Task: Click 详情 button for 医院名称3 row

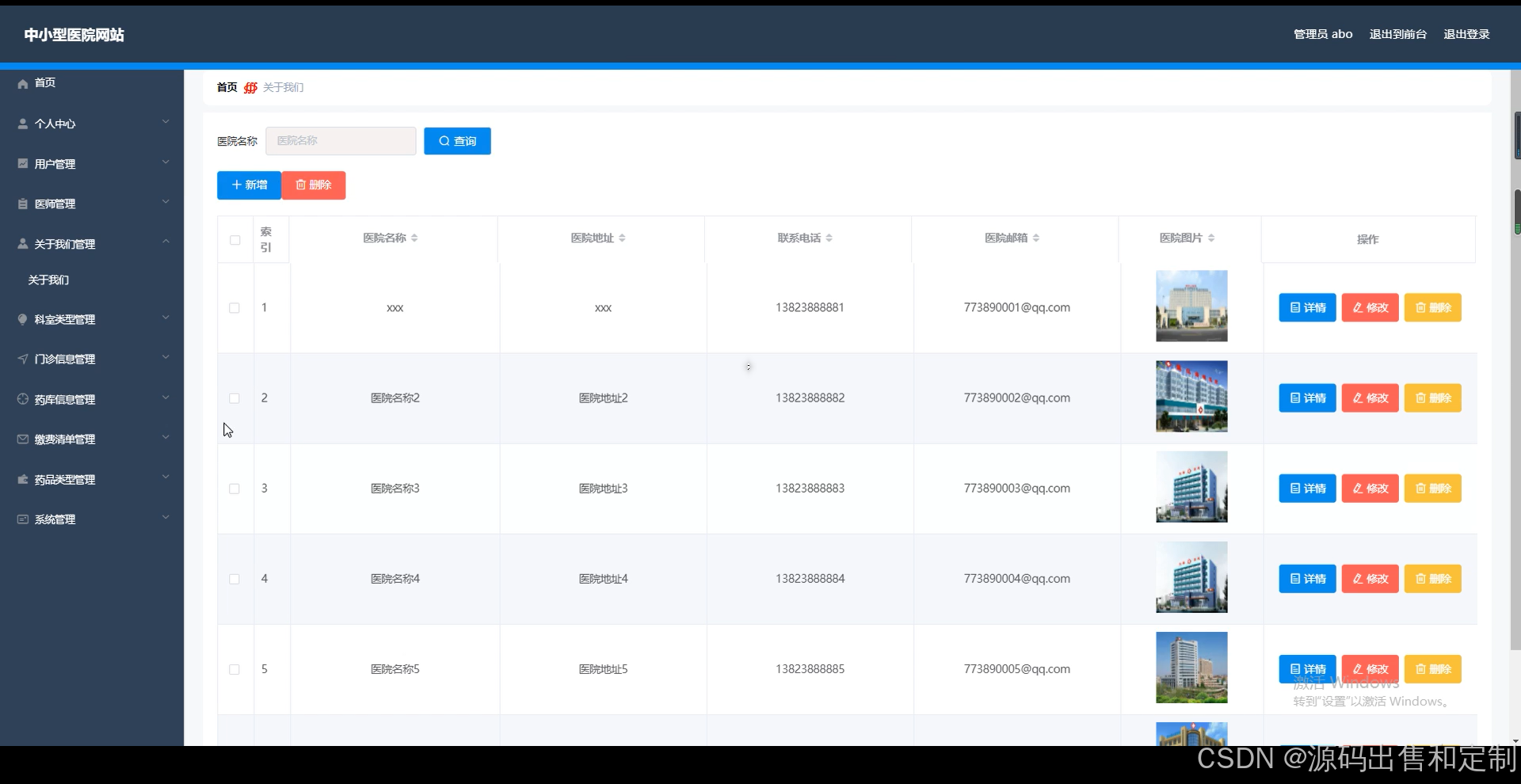Action: click(x=1307, y=489)
